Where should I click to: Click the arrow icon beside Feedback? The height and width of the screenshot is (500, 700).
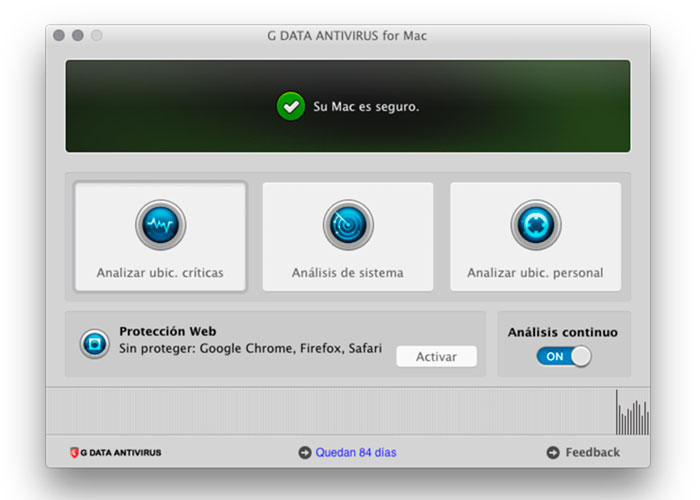(x=553, y=453)
